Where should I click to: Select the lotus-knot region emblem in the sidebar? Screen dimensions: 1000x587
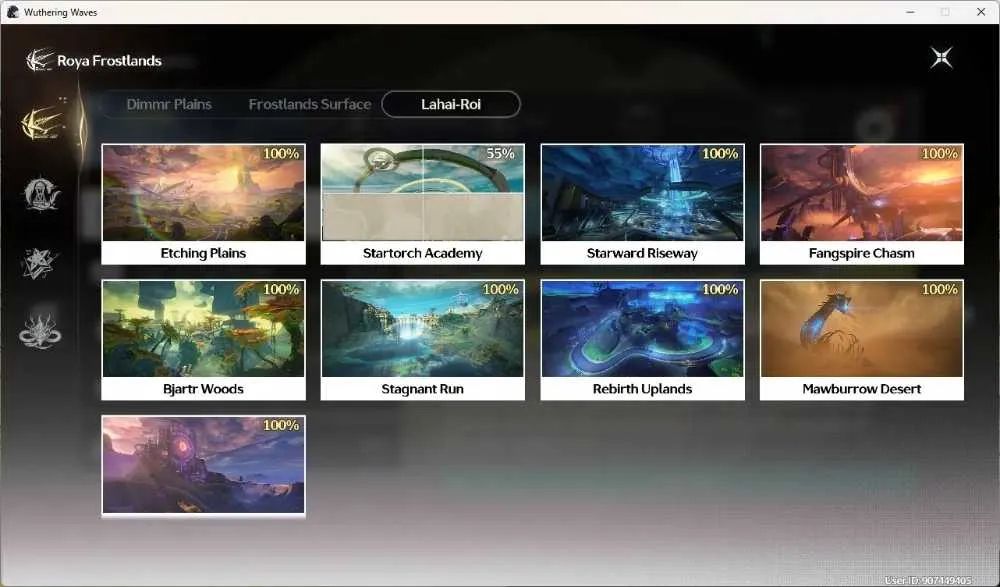[40, 331]
